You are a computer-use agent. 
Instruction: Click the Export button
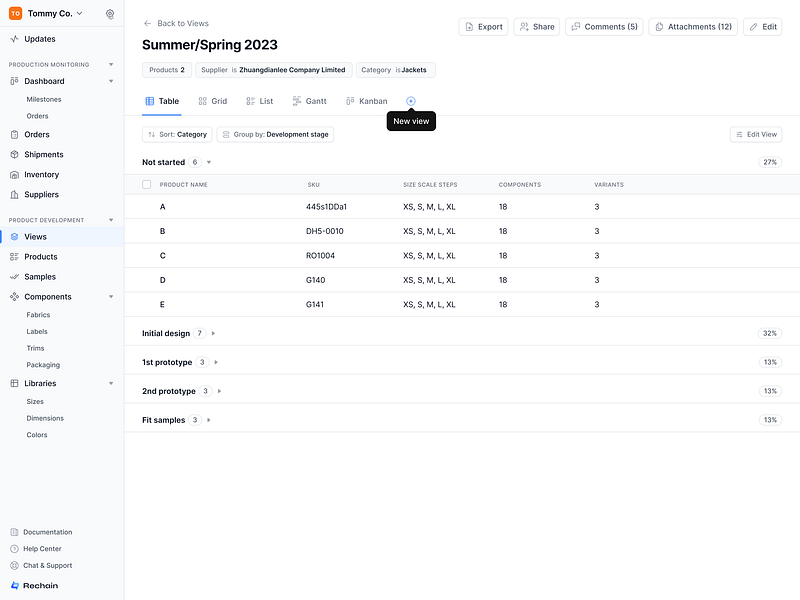coord(483,26)
